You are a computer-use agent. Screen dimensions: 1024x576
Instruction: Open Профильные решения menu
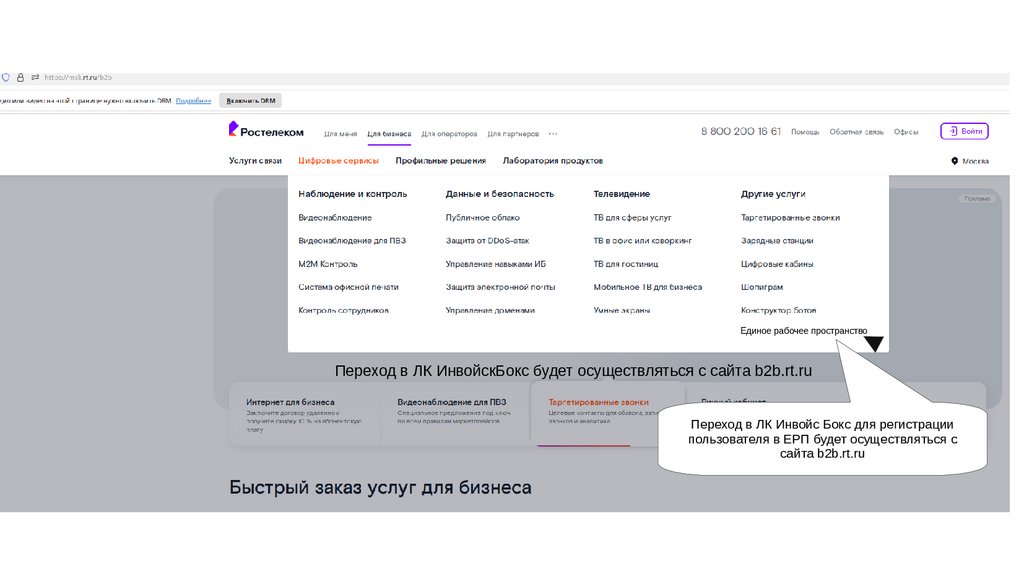point(441,161)
